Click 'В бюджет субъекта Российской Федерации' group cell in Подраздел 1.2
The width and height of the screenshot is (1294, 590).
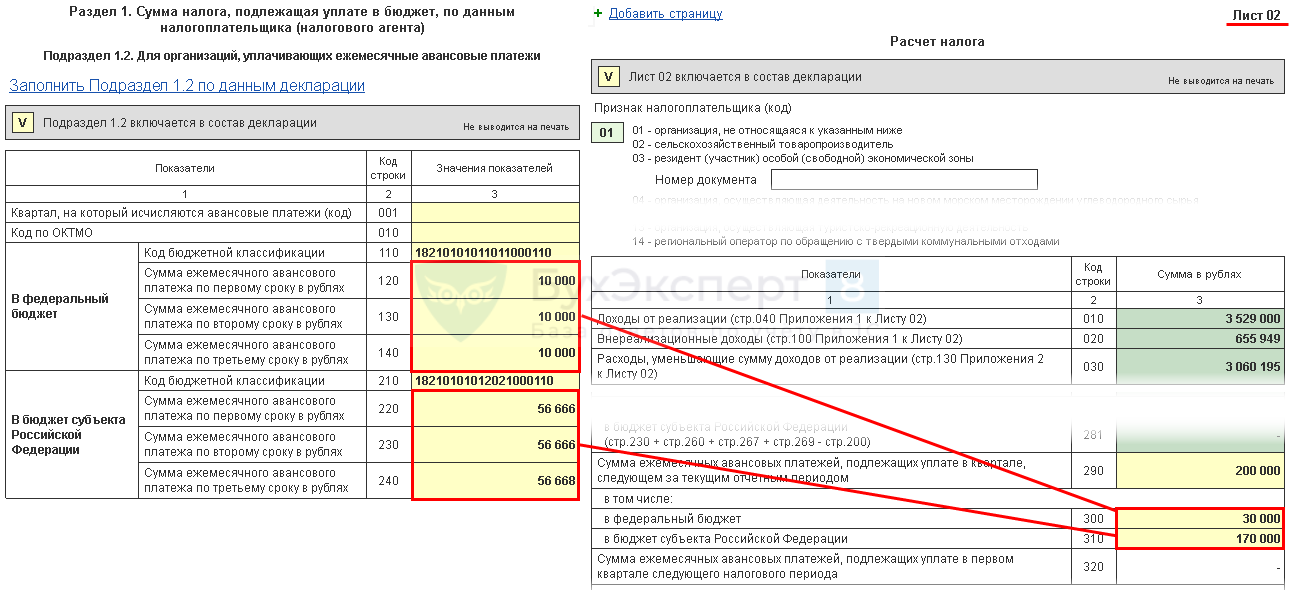[x=72, y=435]
